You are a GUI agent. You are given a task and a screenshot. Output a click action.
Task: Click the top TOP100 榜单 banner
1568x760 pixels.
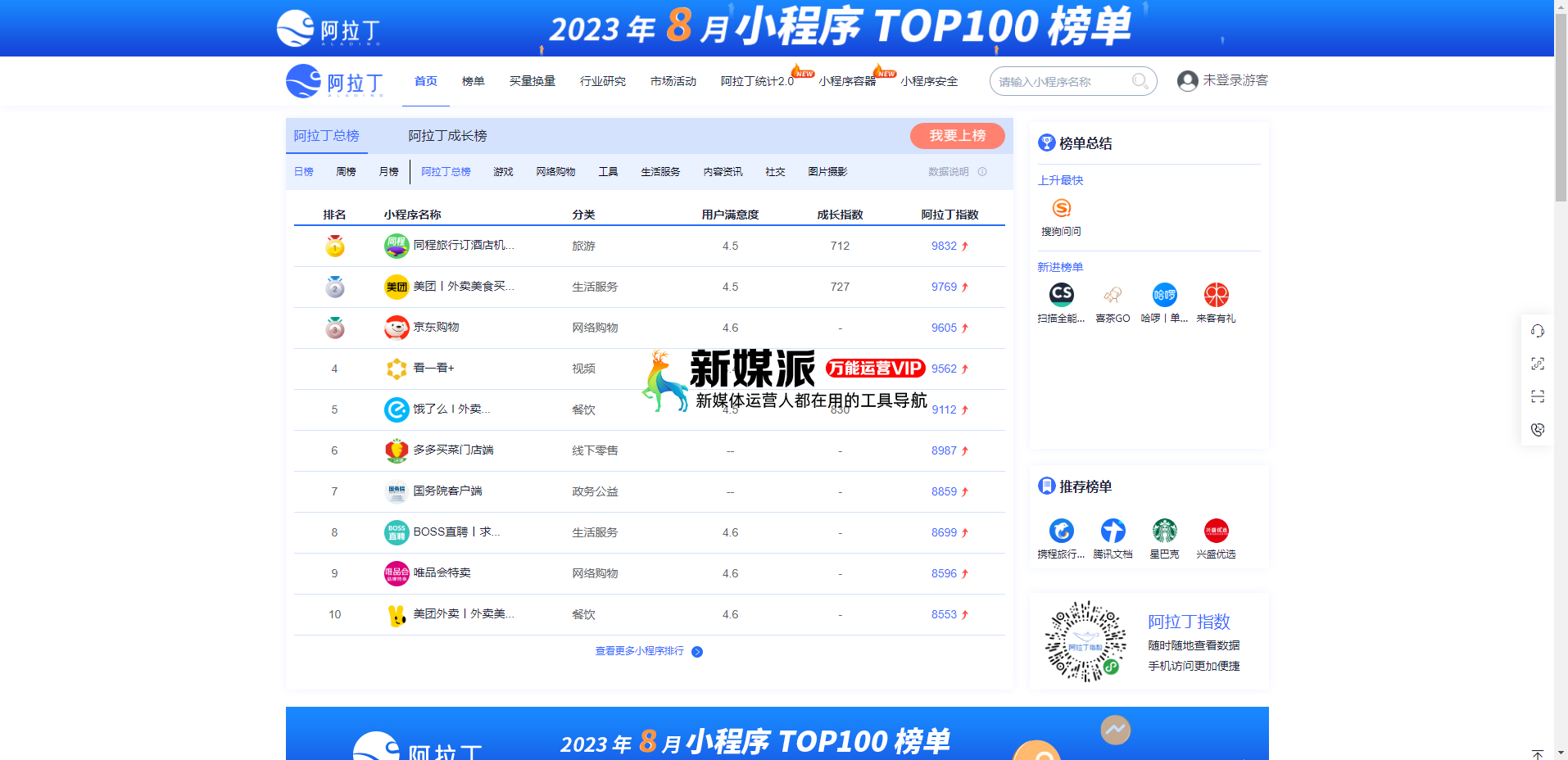click(777, 28)
